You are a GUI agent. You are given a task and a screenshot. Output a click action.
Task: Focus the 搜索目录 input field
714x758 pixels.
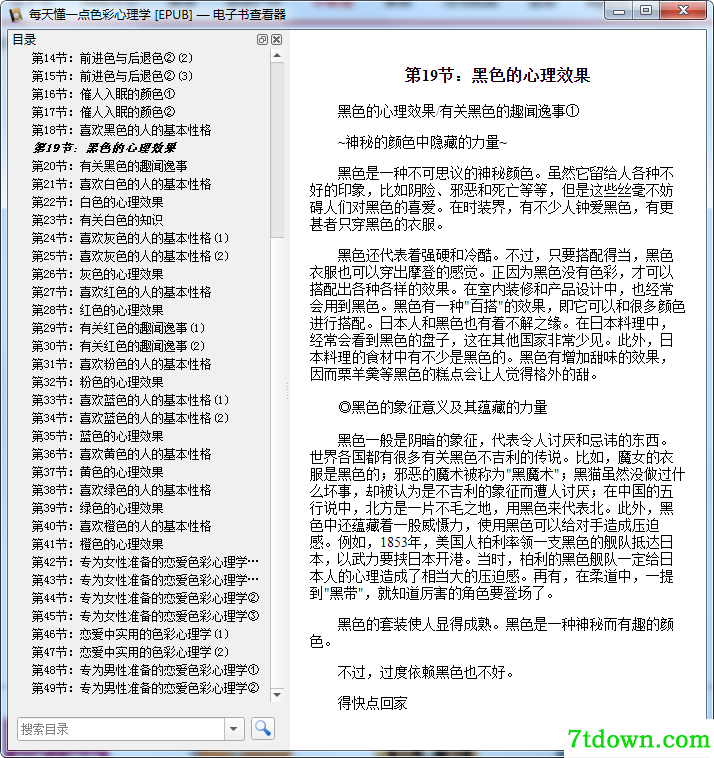tap(121, 729)
